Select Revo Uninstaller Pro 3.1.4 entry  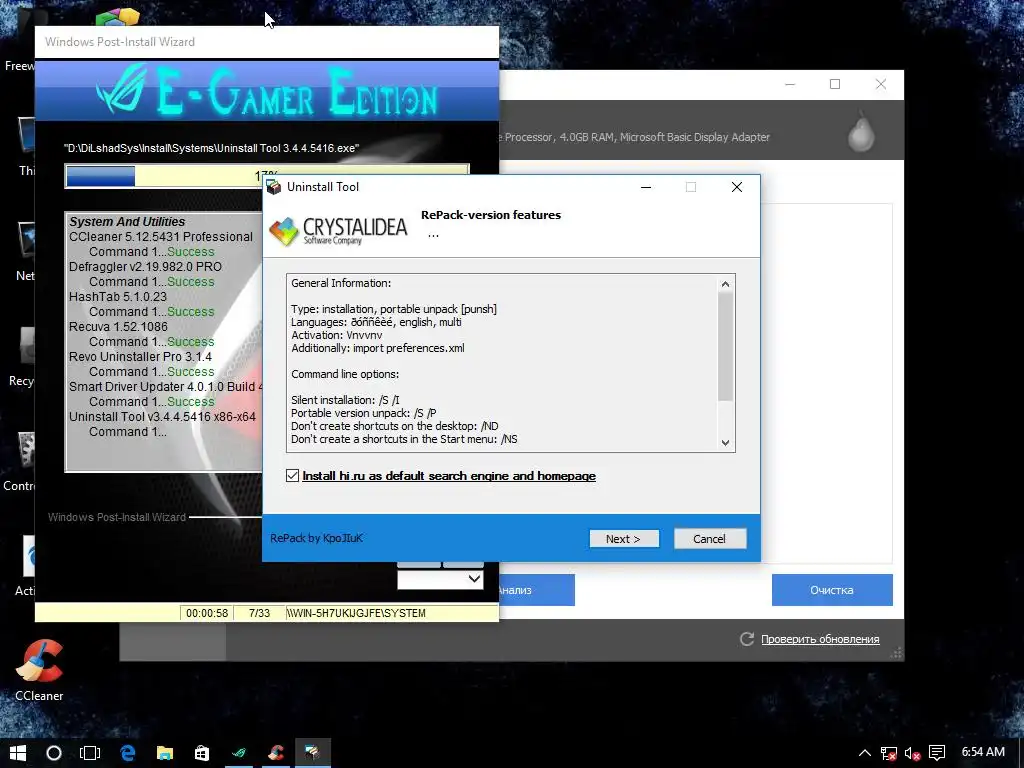pyautogui.click(x=140, y=357)
